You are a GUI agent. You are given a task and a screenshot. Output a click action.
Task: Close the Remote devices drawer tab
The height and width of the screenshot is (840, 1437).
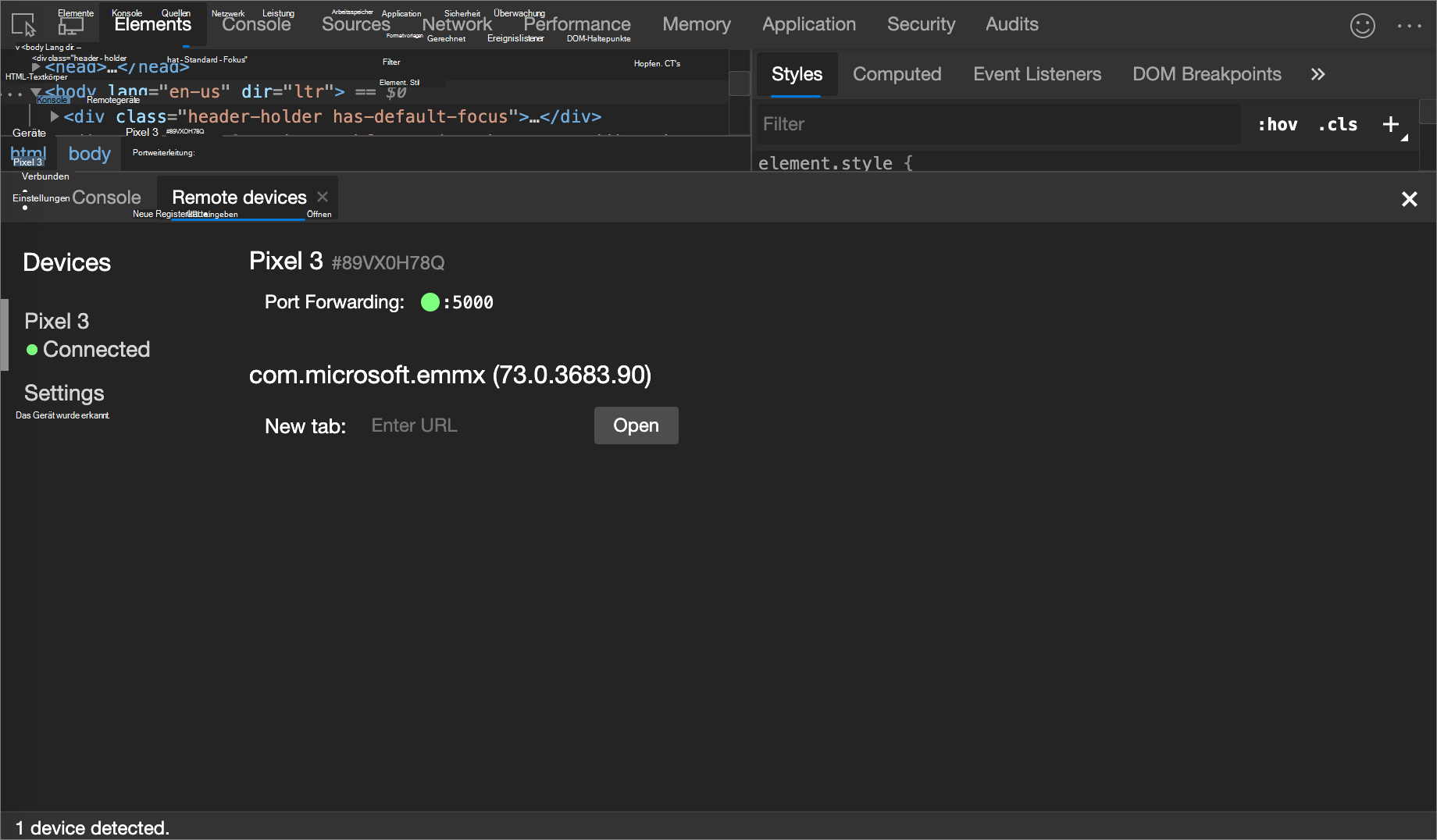tap(323, 197)
